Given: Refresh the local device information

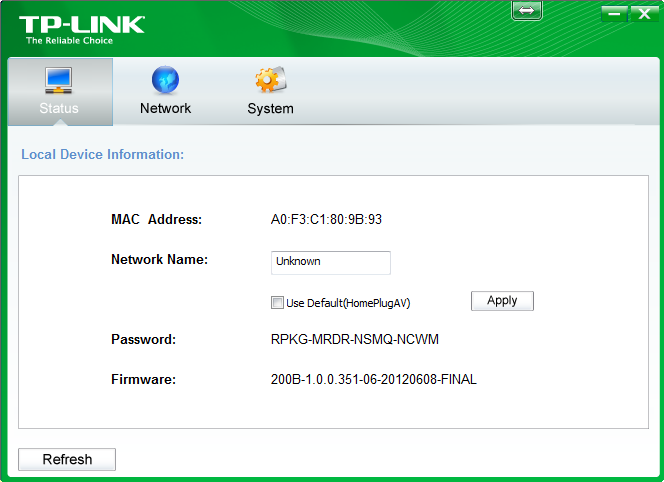Looking at the screenshot, I should 67,459.
